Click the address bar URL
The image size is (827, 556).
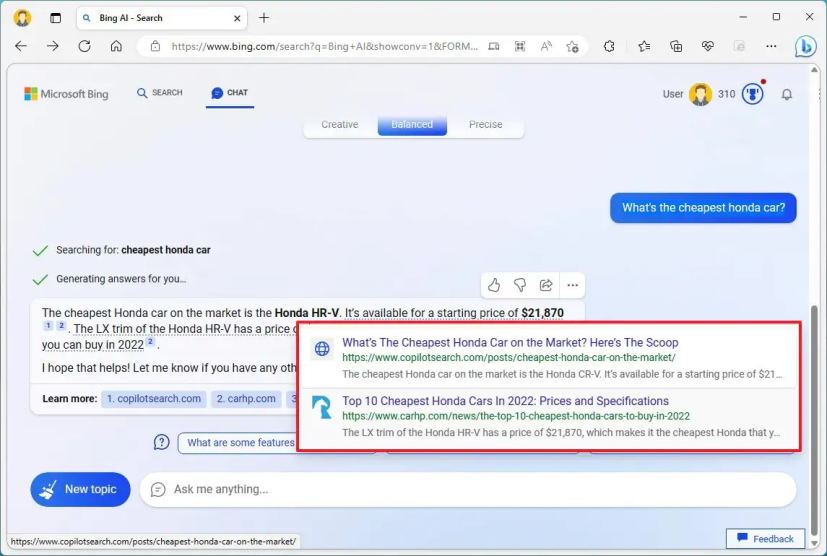[x=324, y=46]
